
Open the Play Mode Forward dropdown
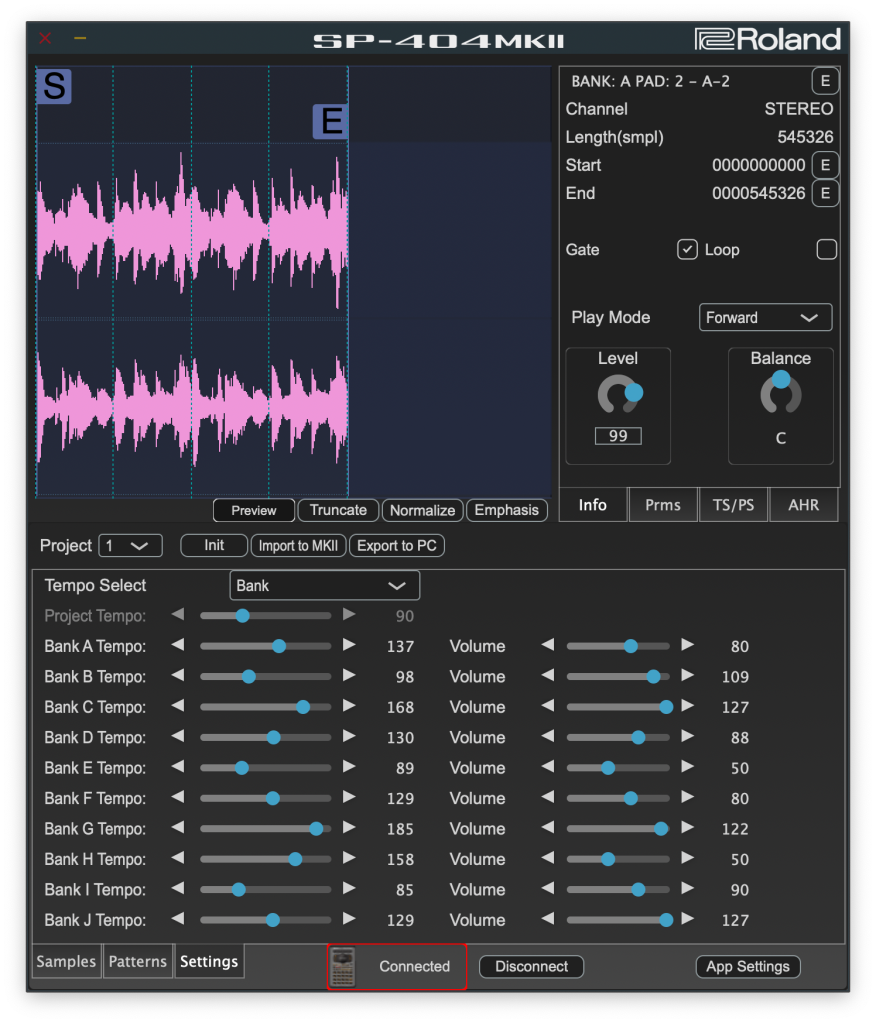[x=765, y=318]
